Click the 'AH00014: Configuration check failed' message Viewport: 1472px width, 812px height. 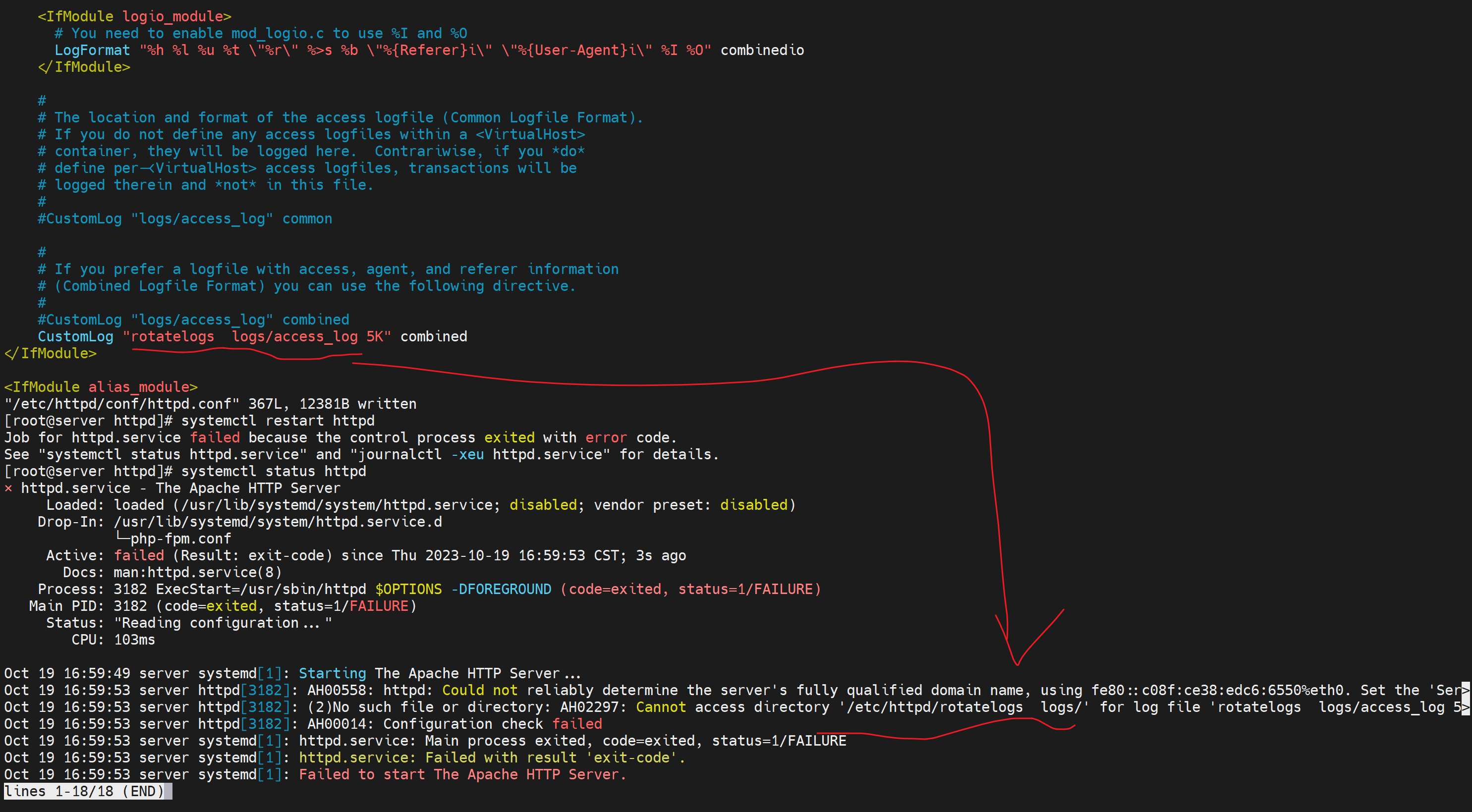click(x=454, y=724)
